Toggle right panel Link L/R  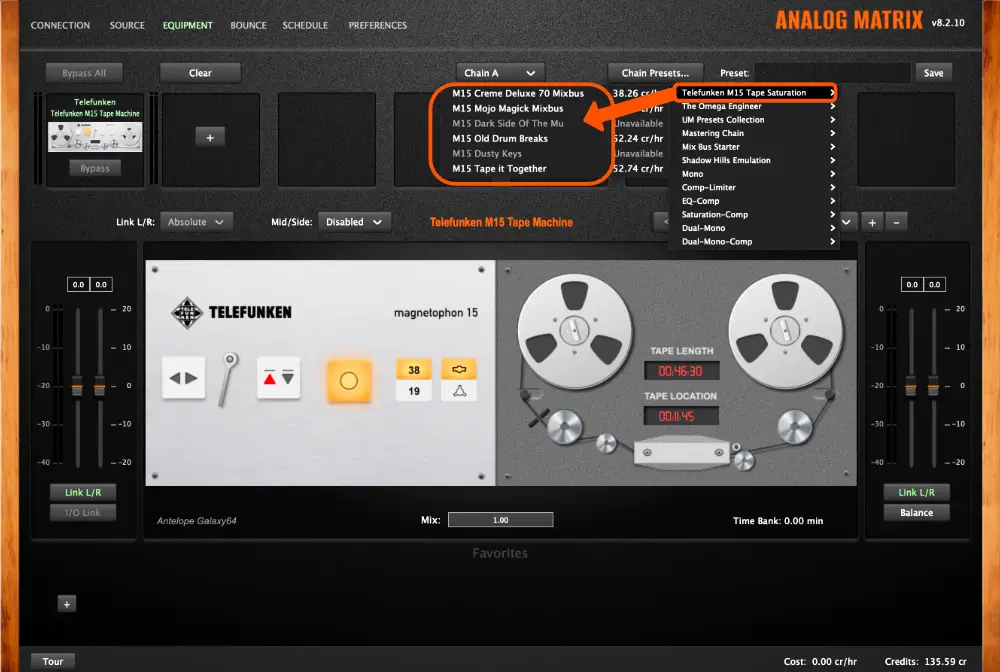(916, 492)
